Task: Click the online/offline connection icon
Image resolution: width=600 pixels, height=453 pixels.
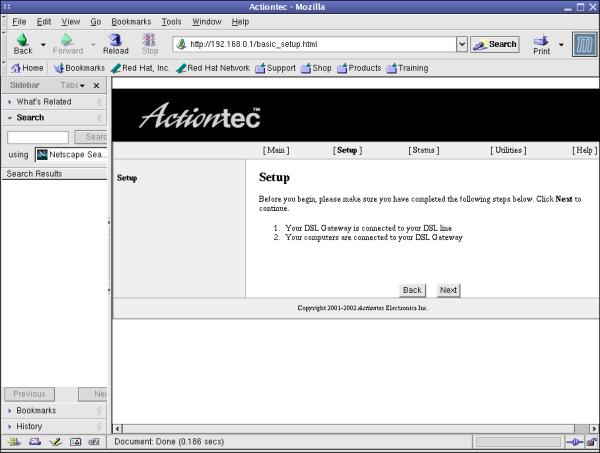Action: point(574,442)
